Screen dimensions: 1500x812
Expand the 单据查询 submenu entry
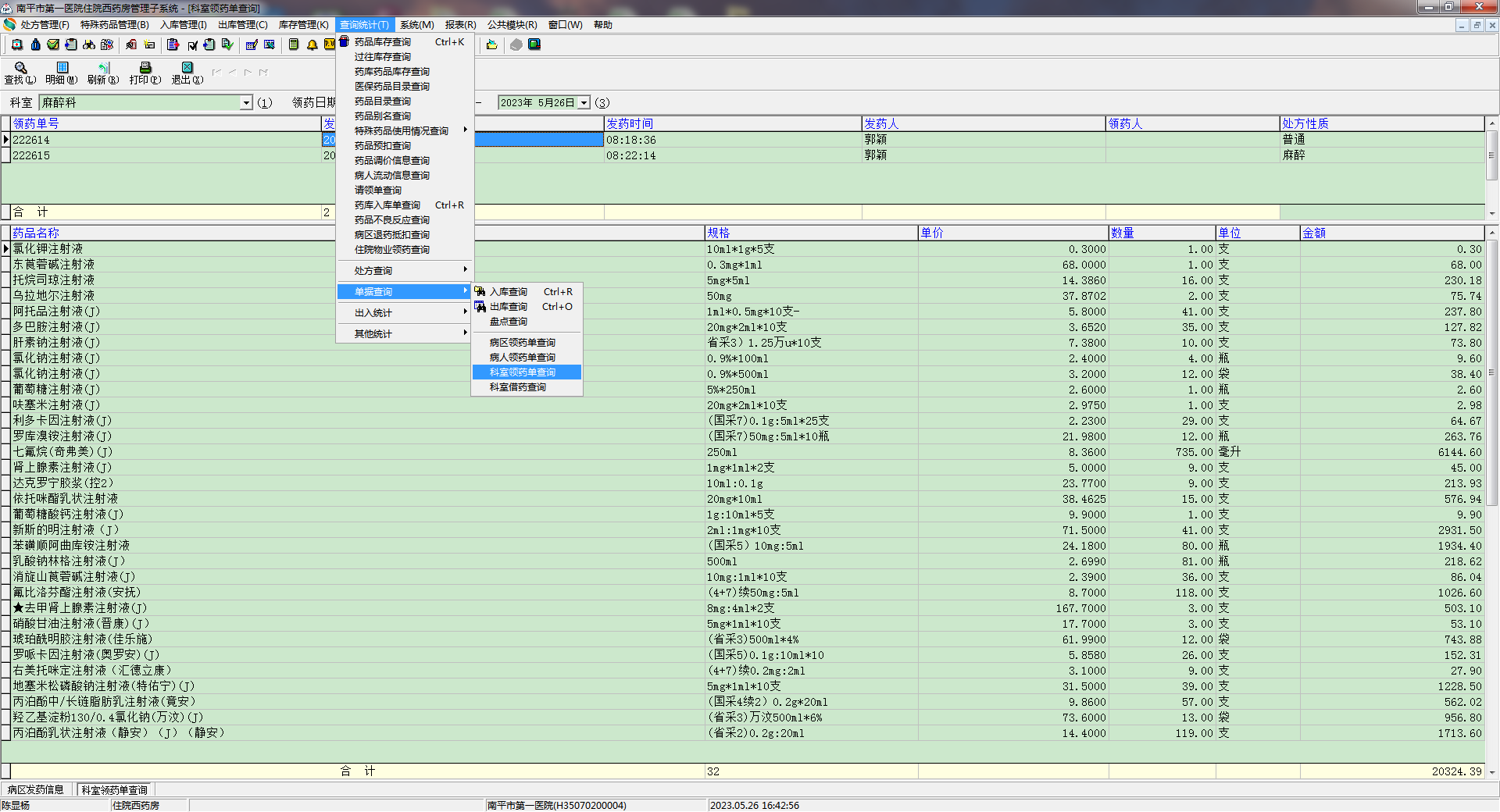coord(405,292)
